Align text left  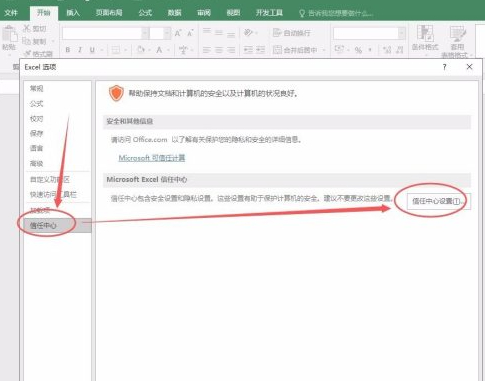[x=207, y=50]
